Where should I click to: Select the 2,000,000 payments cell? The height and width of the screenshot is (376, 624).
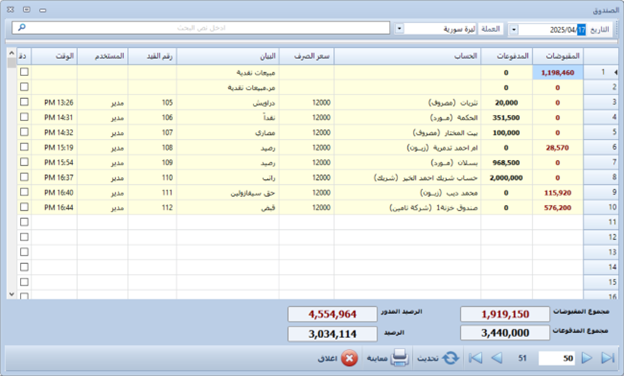(x=507, y=177)
